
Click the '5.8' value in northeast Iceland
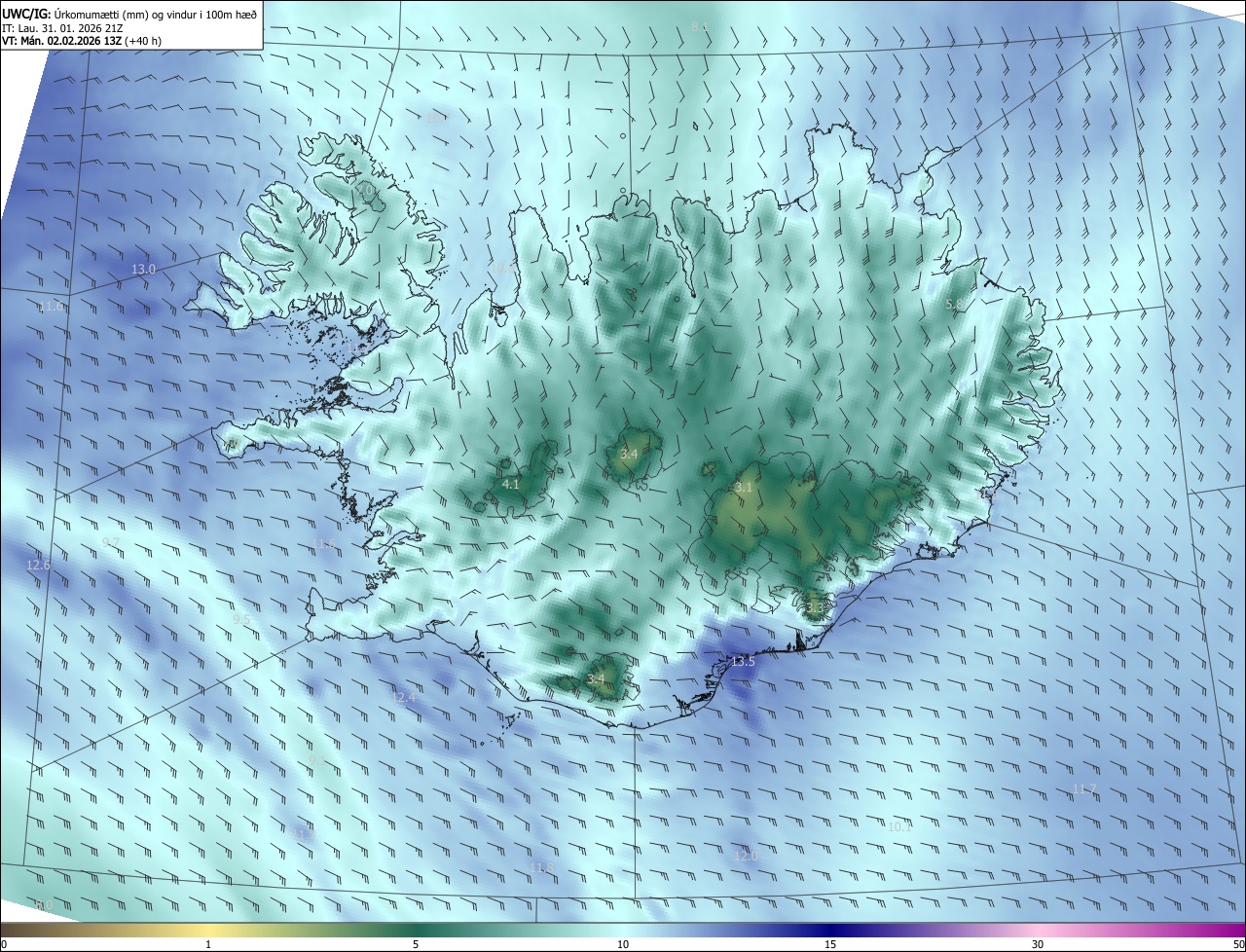click(x=955, y=305)
